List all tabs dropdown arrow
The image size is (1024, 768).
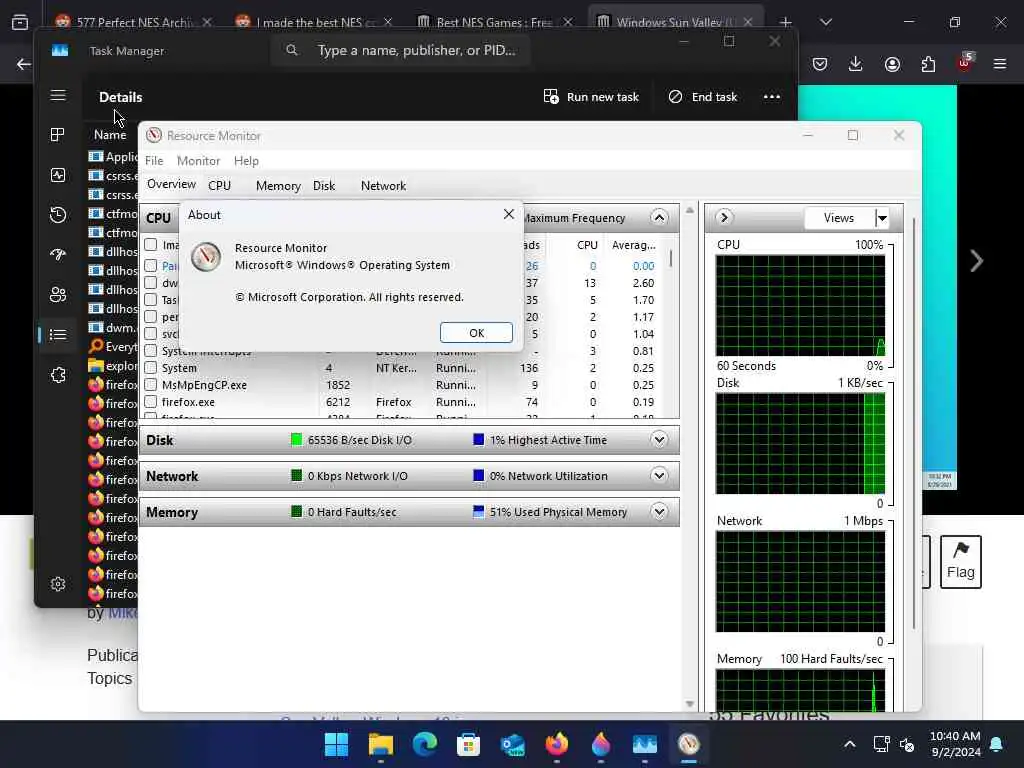coord(825,22)
